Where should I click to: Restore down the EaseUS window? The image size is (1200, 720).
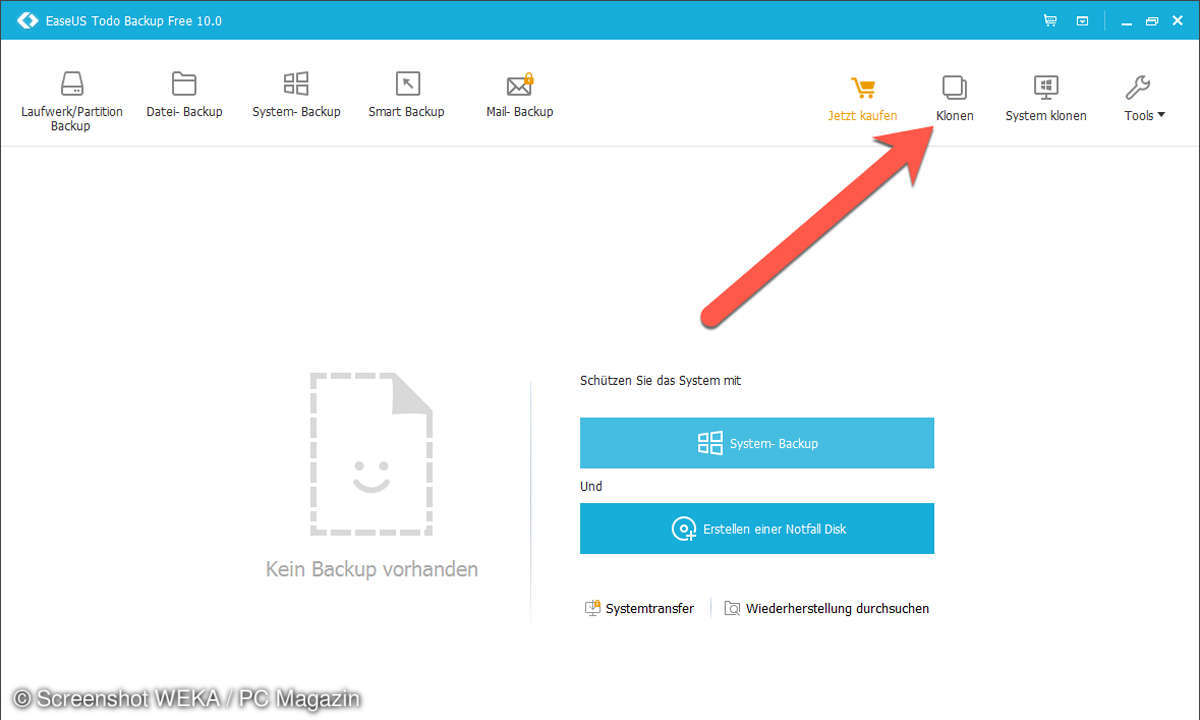1151,20
